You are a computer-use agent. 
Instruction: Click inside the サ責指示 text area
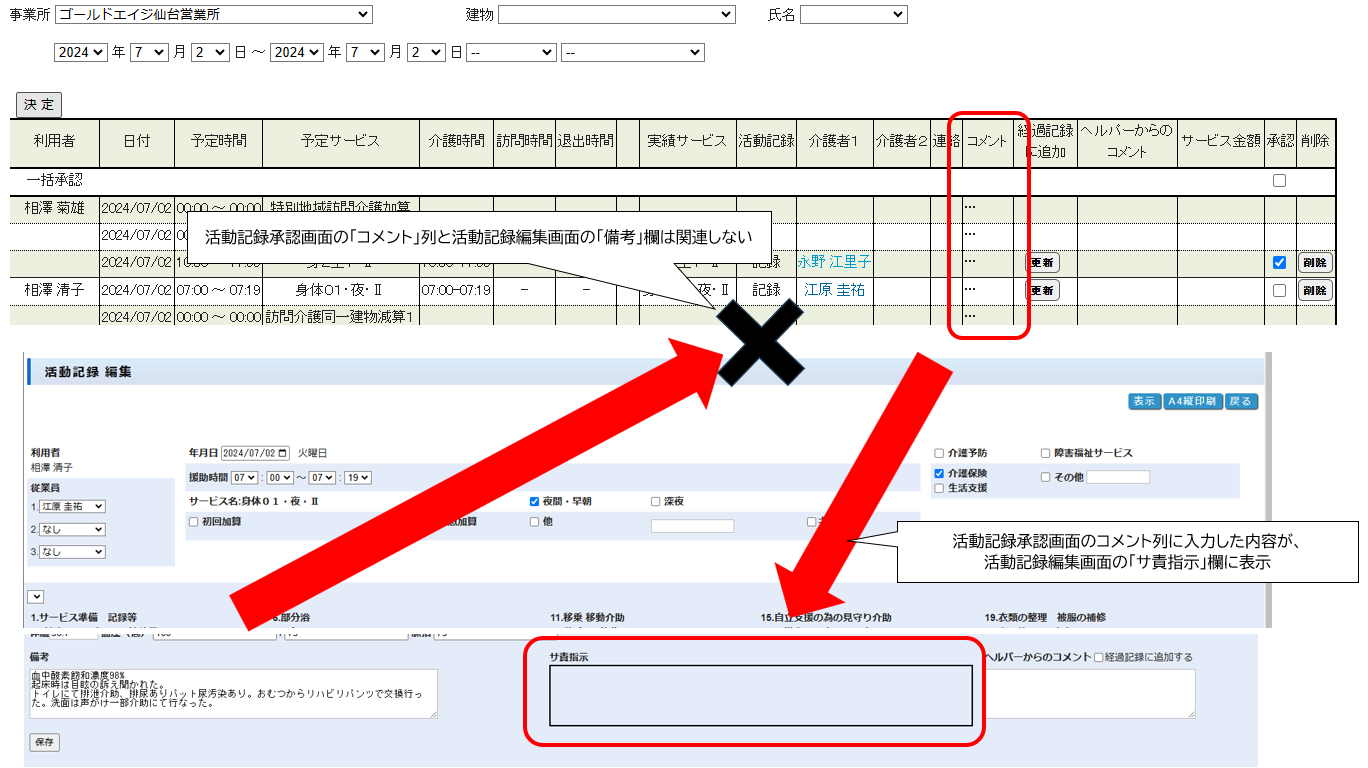pyautogui.click(x=760, y=695)
